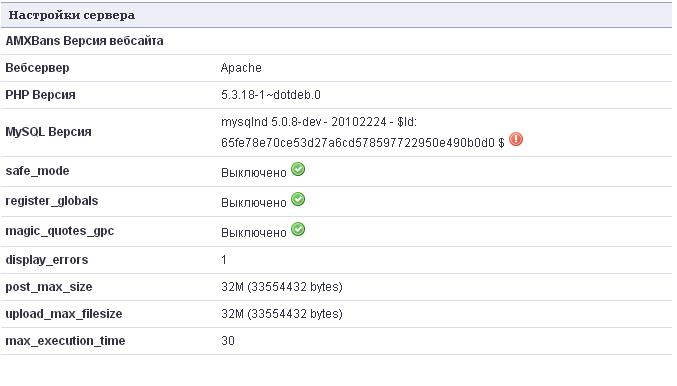Click the green checkmark icon for register_globals
Screen dimensions: 677x386
pyautogui.click(x=298, y=199)
